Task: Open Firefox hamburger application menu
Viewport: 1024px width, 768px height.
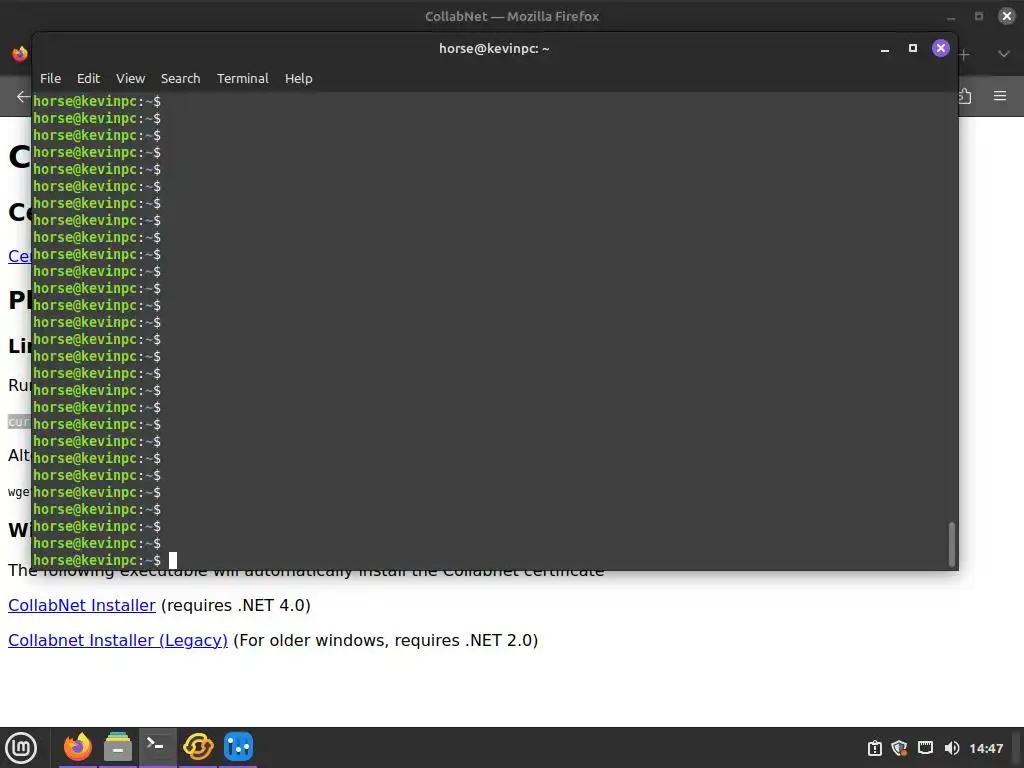Action: point(1000,96)
